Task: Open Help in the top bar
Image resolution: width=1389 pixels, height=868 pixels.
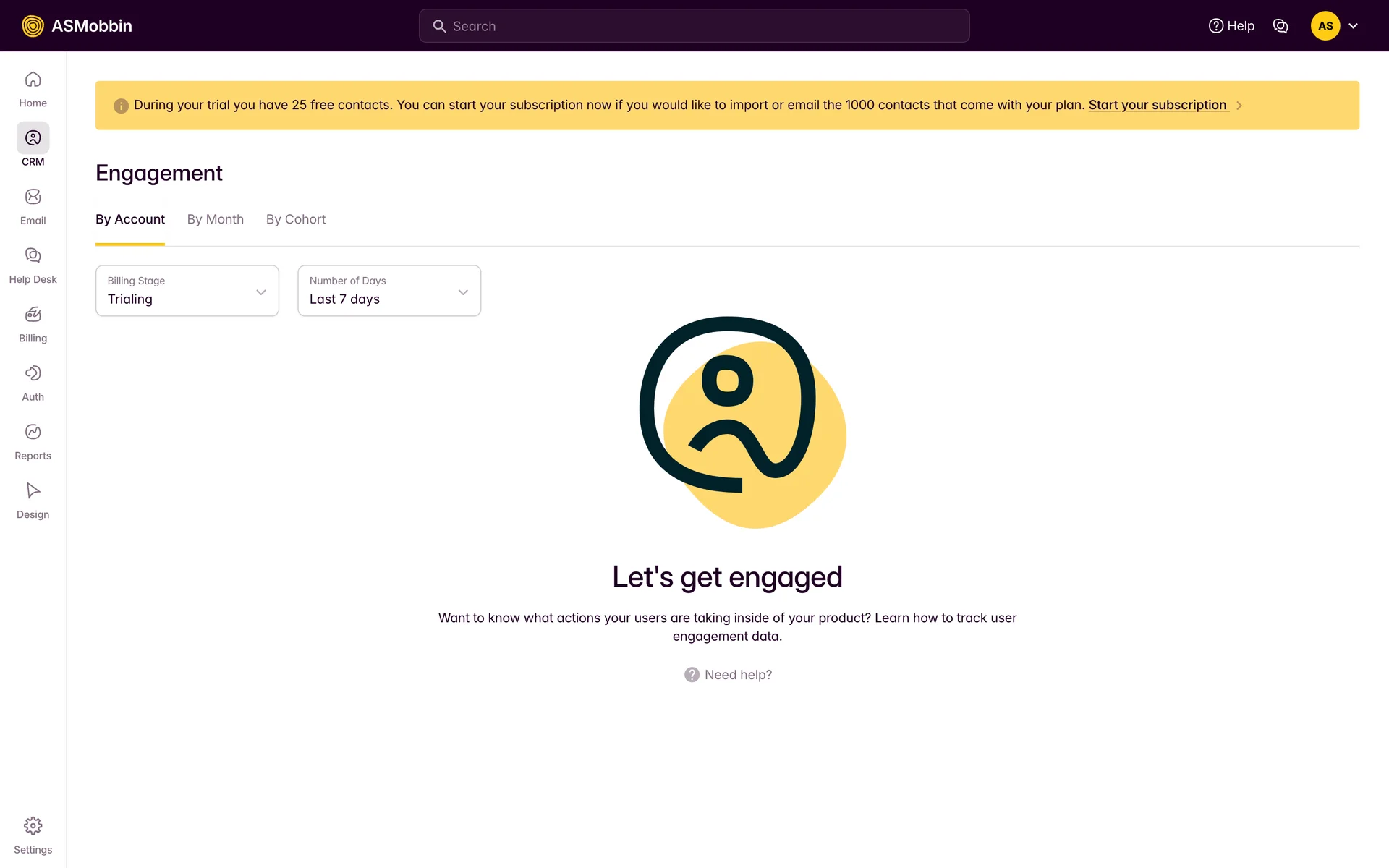Action: pos(1231,26)
